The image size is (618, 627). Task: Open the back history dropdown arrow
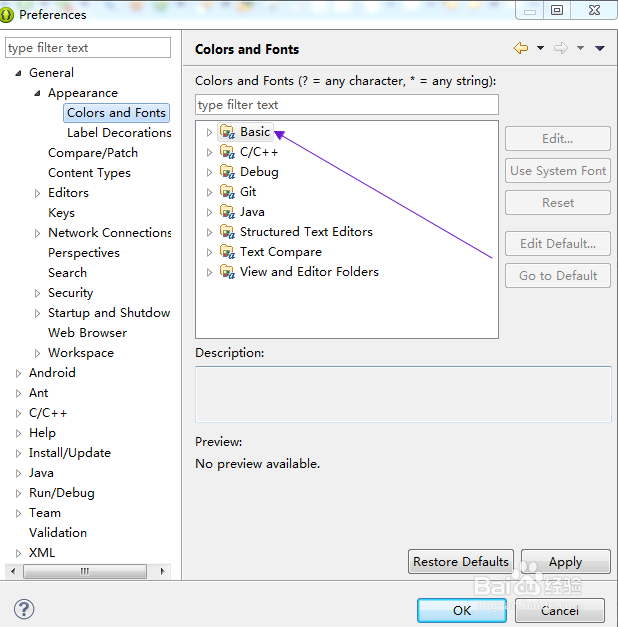tap(540, 48)
